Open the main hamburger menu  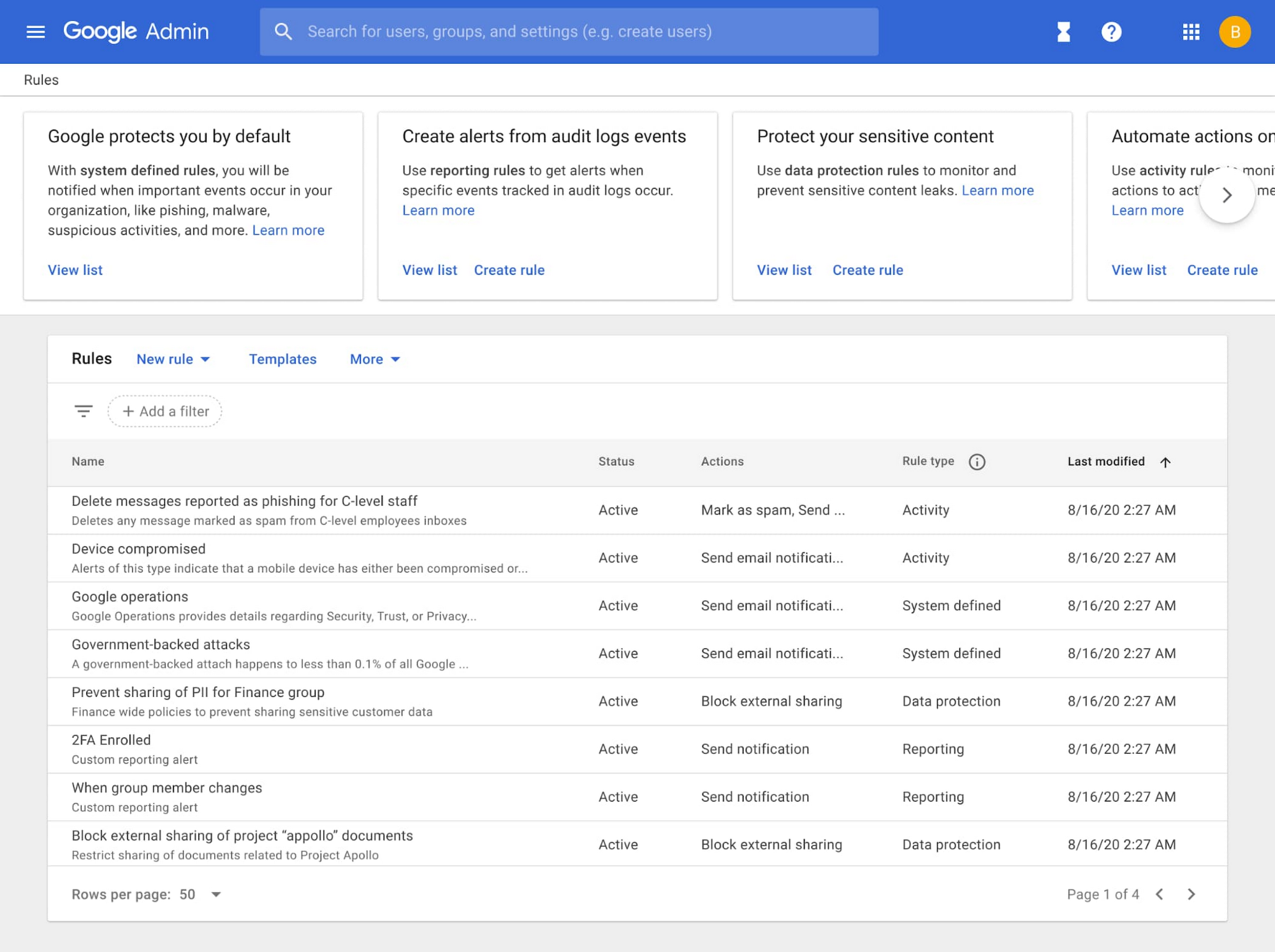tap(36, 31)
